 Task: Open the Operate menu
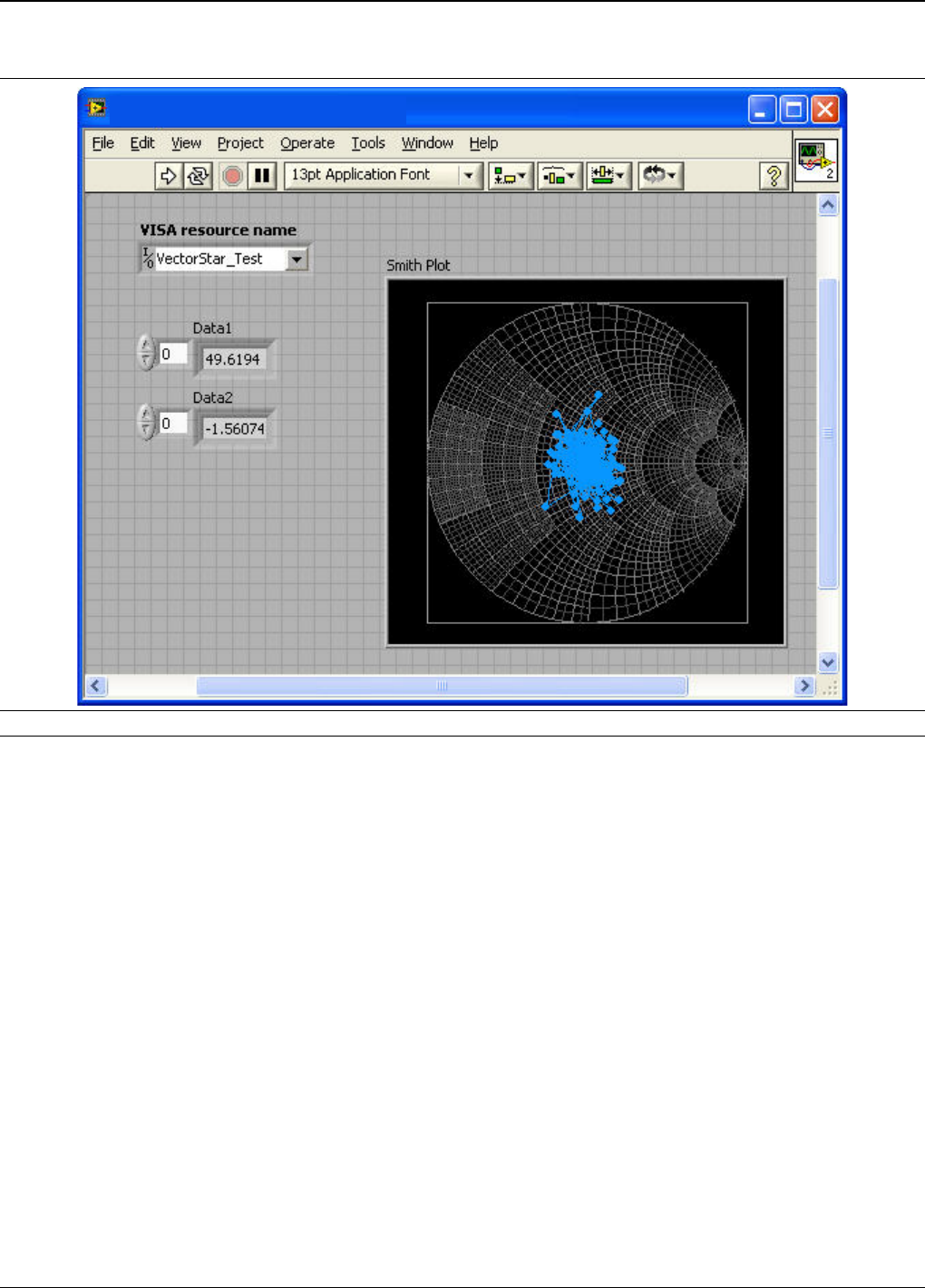307,143
